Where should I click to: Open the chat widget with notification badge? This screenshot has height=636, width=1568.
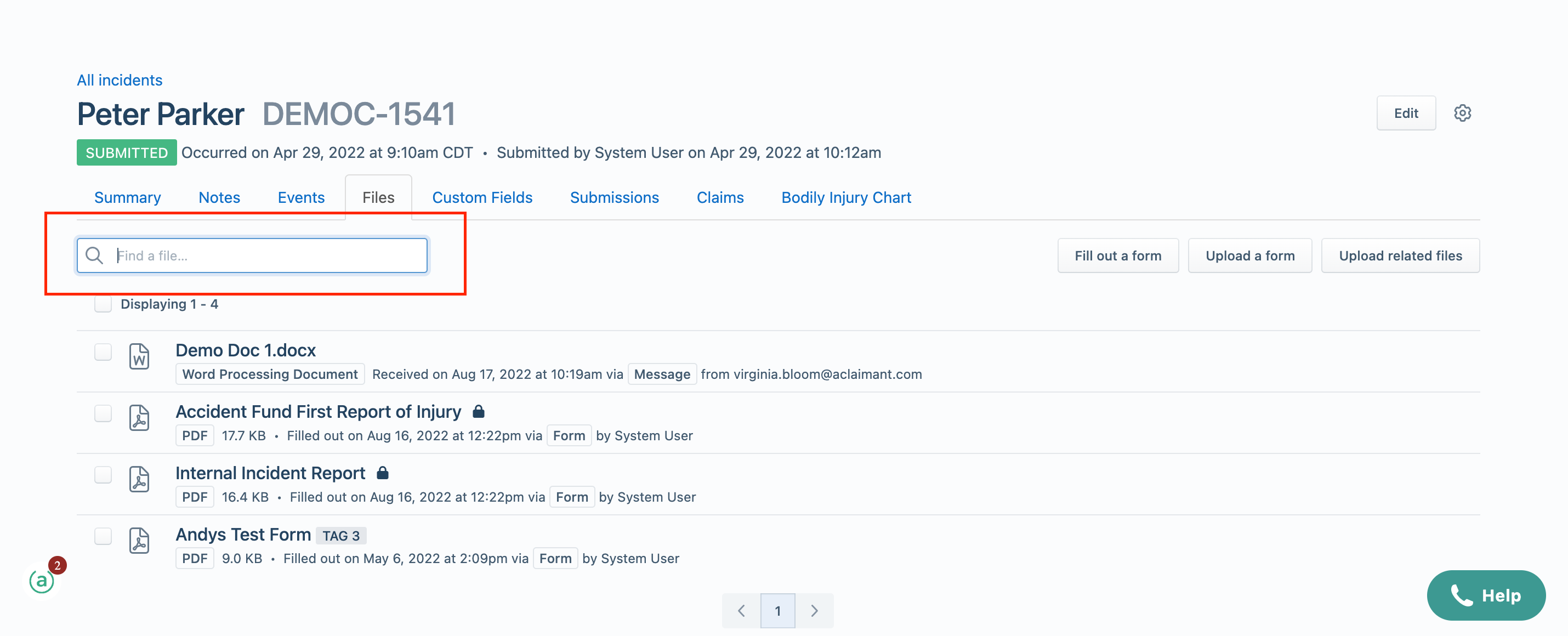[x=43, y=580]
